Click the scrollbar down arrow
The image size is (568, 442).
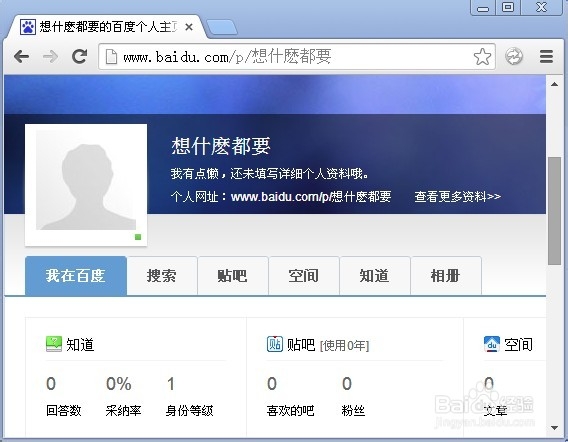(554, 428)
